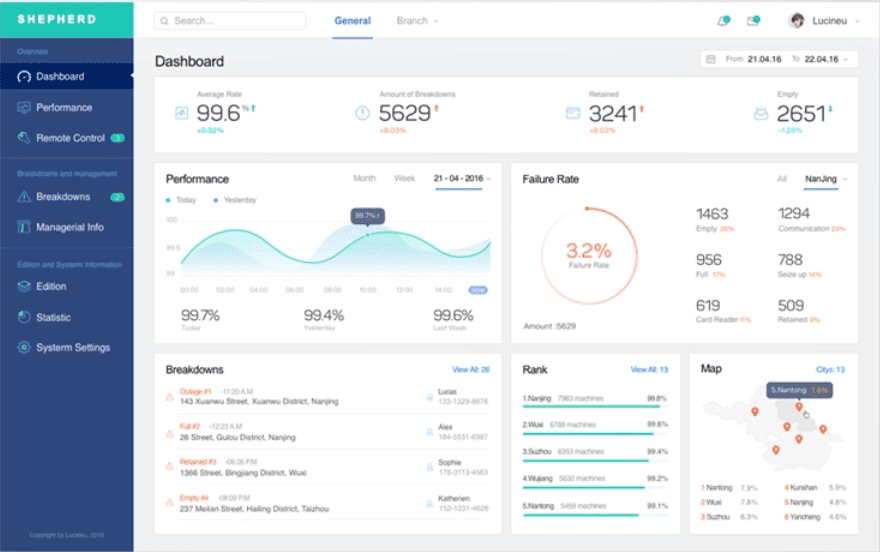Open View All 26 breakdowns link
The width and height of the screenshot is (880, 552).
pyautogui.click(x=471, y=370)
